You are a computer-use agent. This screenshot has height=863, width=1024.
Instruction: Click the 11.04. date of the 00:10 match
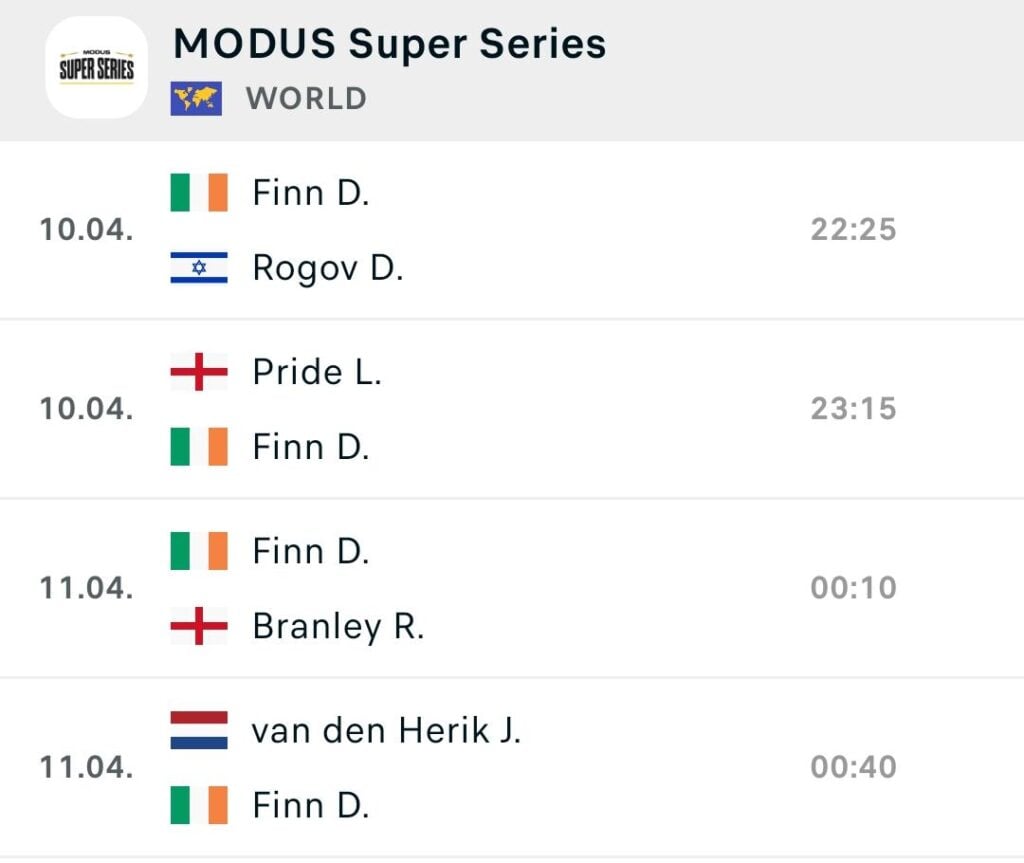86,588
